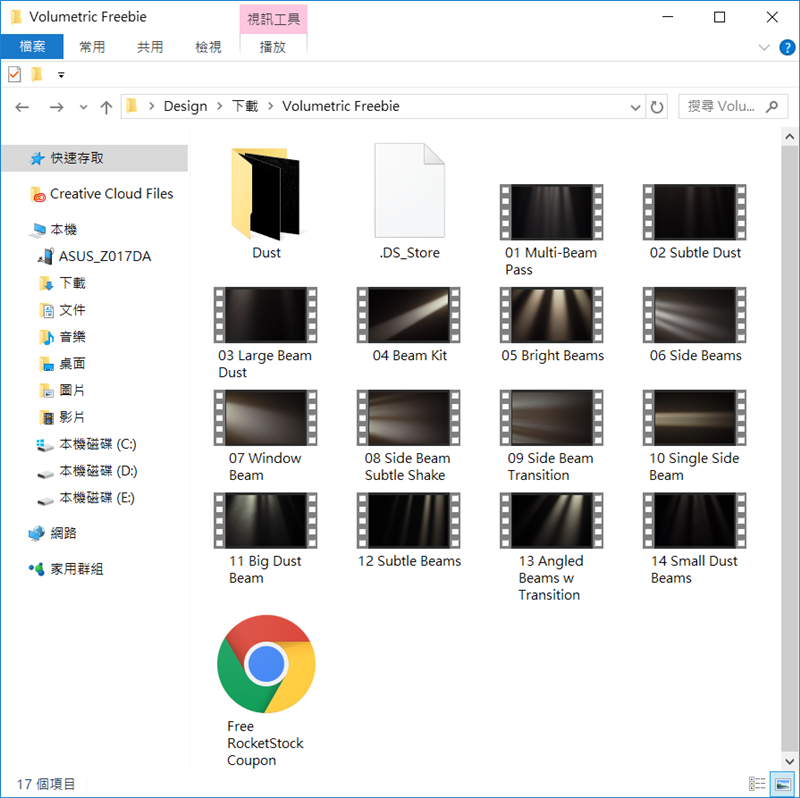800x798 pixels.
Task: Open the 檔案 file menu
Action: 32,47
